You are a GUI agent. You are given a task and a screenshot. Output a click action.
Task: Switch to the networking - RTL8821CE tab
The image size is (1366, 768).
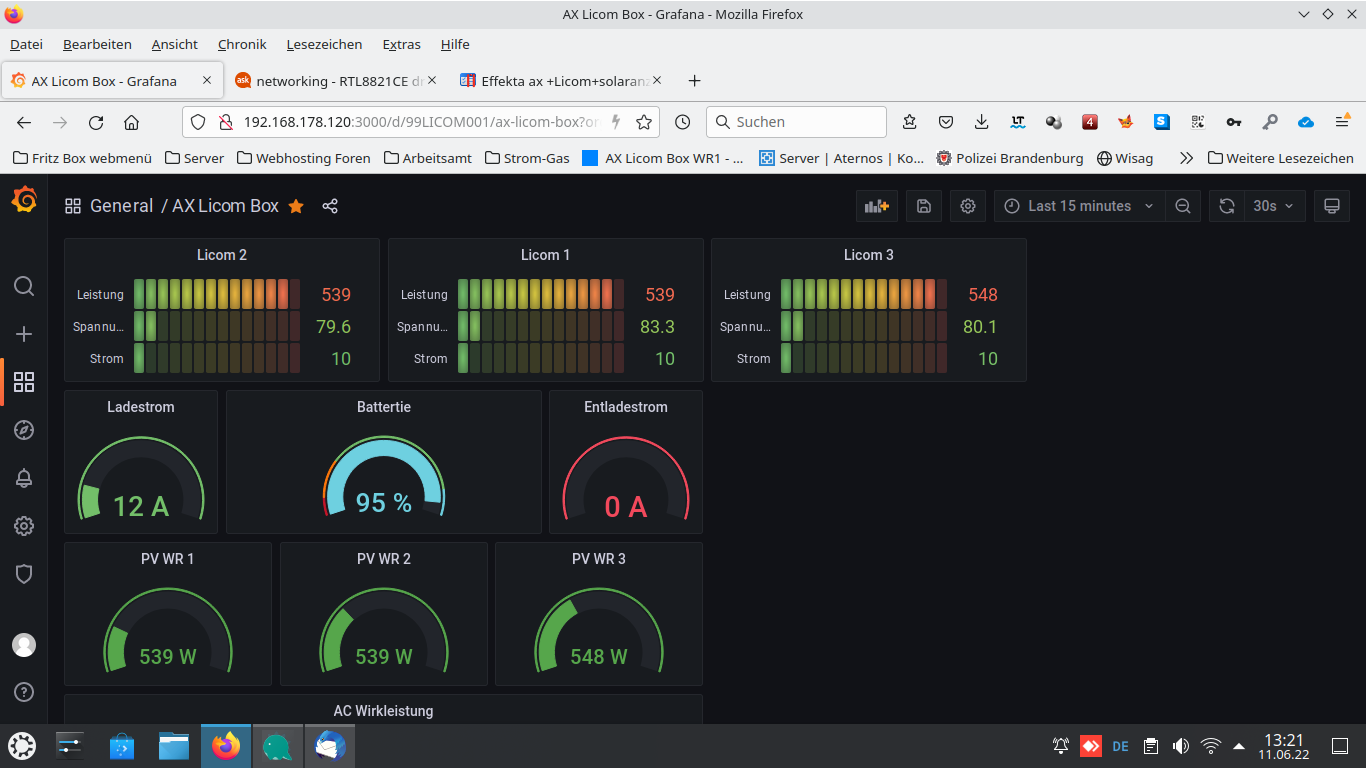(340, 81)
